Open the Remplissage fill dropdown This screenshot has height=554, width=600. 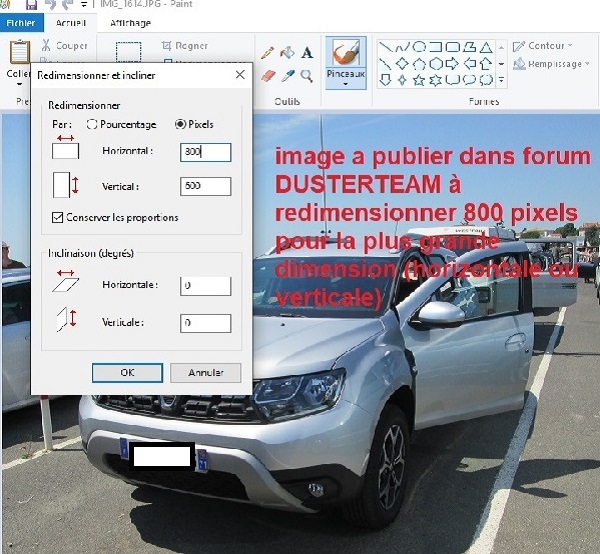(551, 64)
